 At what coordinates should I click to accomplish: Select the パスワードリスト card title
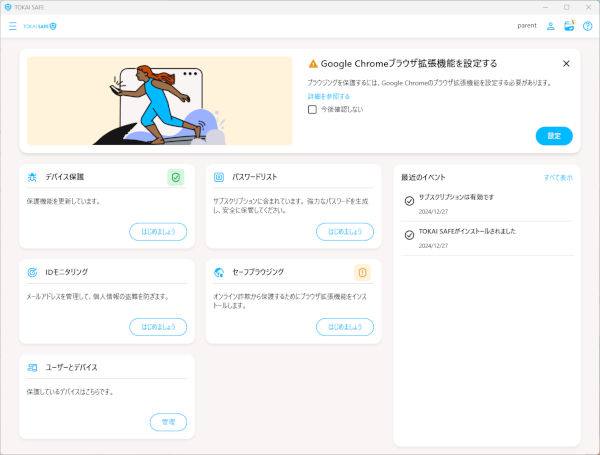(x=254, y=177)
